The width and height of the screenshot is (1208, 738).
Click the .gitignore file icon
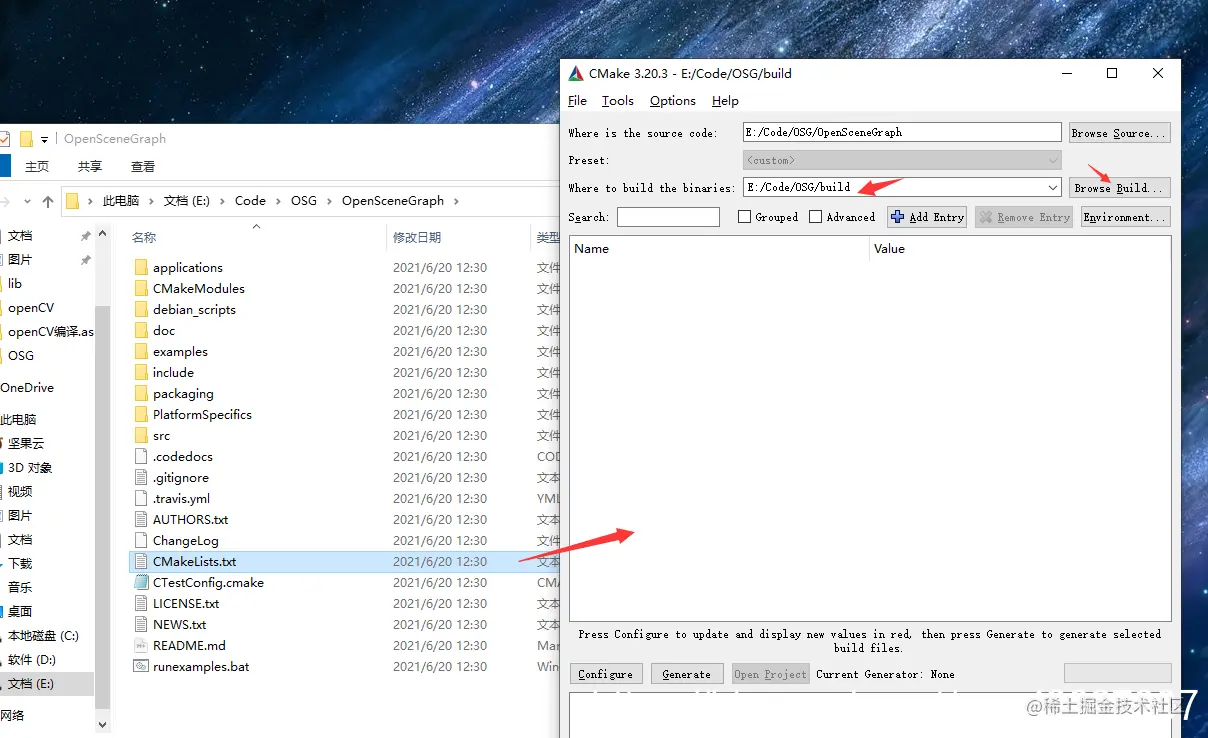tap(141, 477)
